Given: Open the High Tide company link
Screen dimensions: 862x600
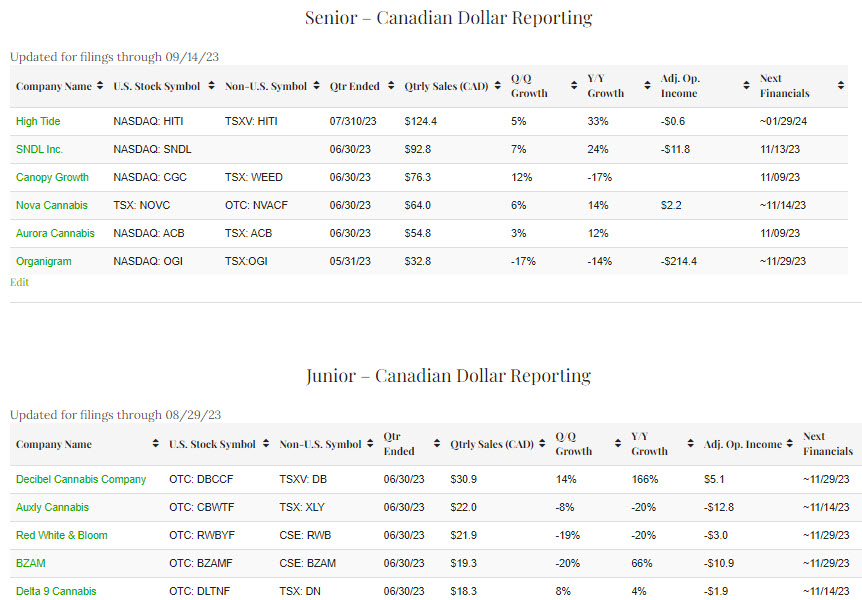Looking at the screenshot, I should 40,122.
